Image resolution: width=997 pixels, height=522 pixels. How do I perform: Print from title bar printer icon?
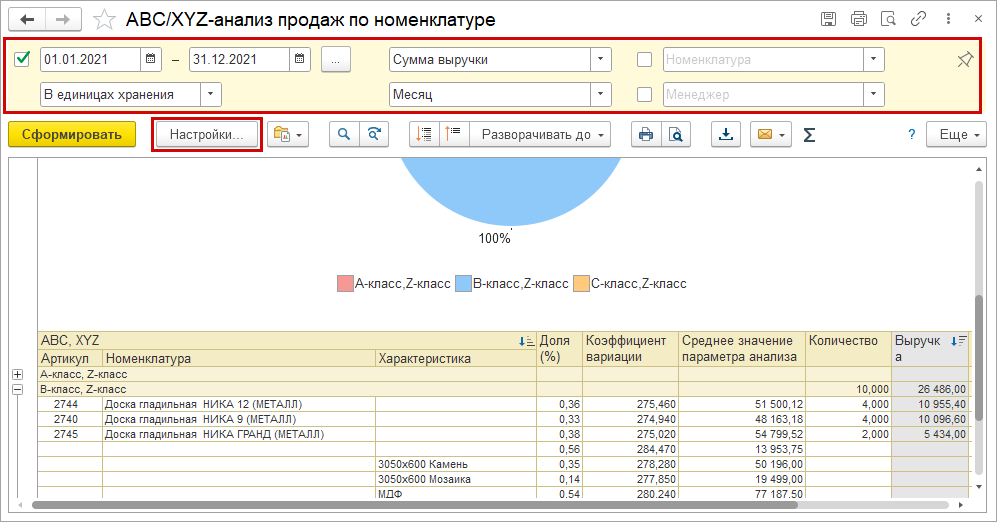tap(858, 19)
